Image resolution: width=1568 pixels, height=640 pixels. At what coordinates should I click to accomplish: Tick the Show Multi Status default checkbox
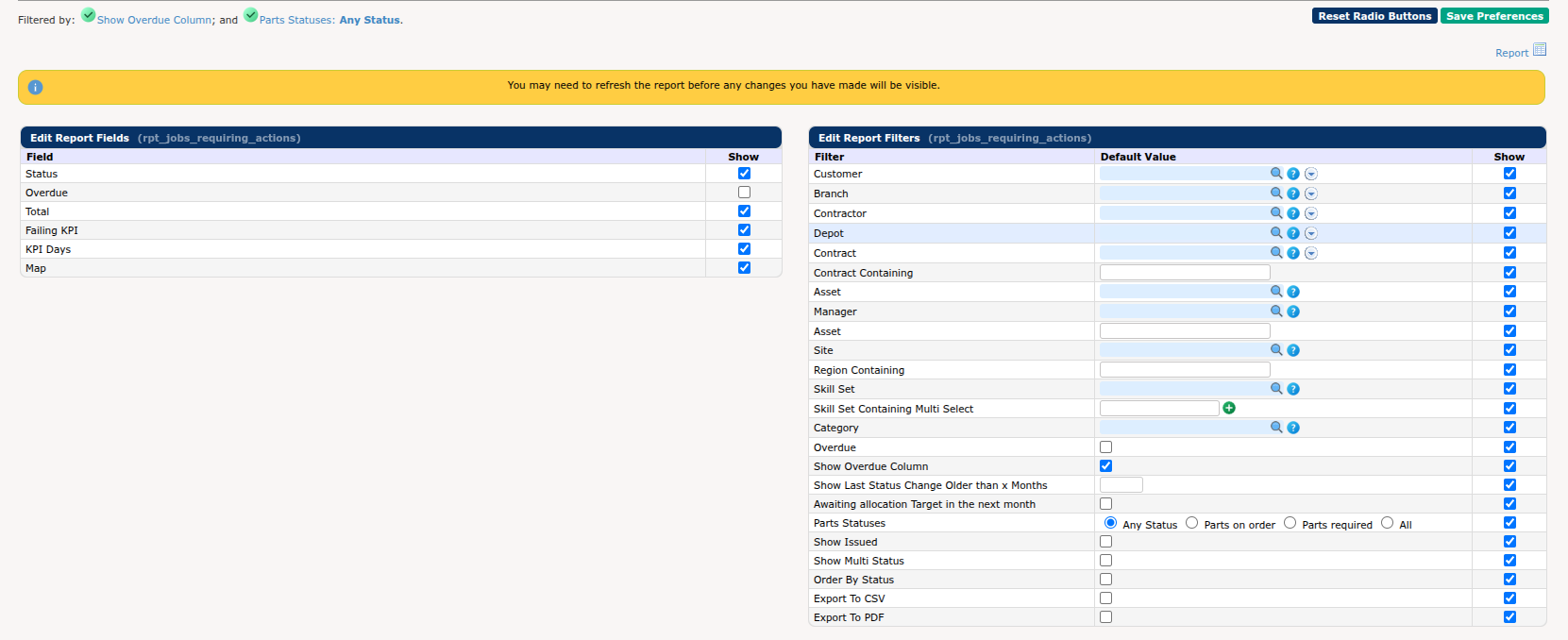coord(1105,561)
